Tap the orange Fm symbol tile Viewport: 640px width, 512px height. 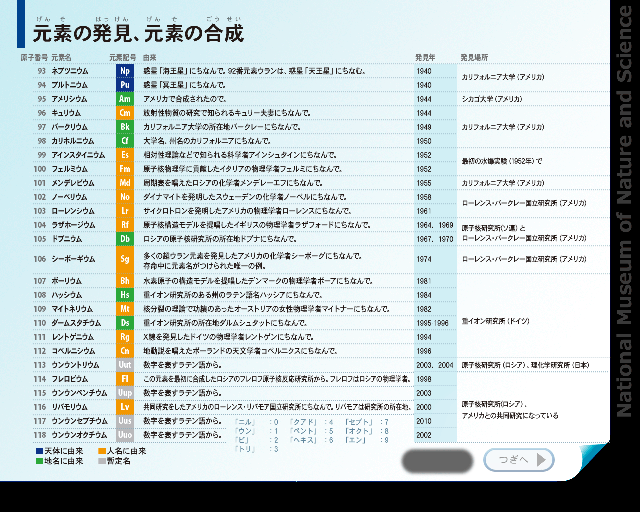(x=125, y=169)
